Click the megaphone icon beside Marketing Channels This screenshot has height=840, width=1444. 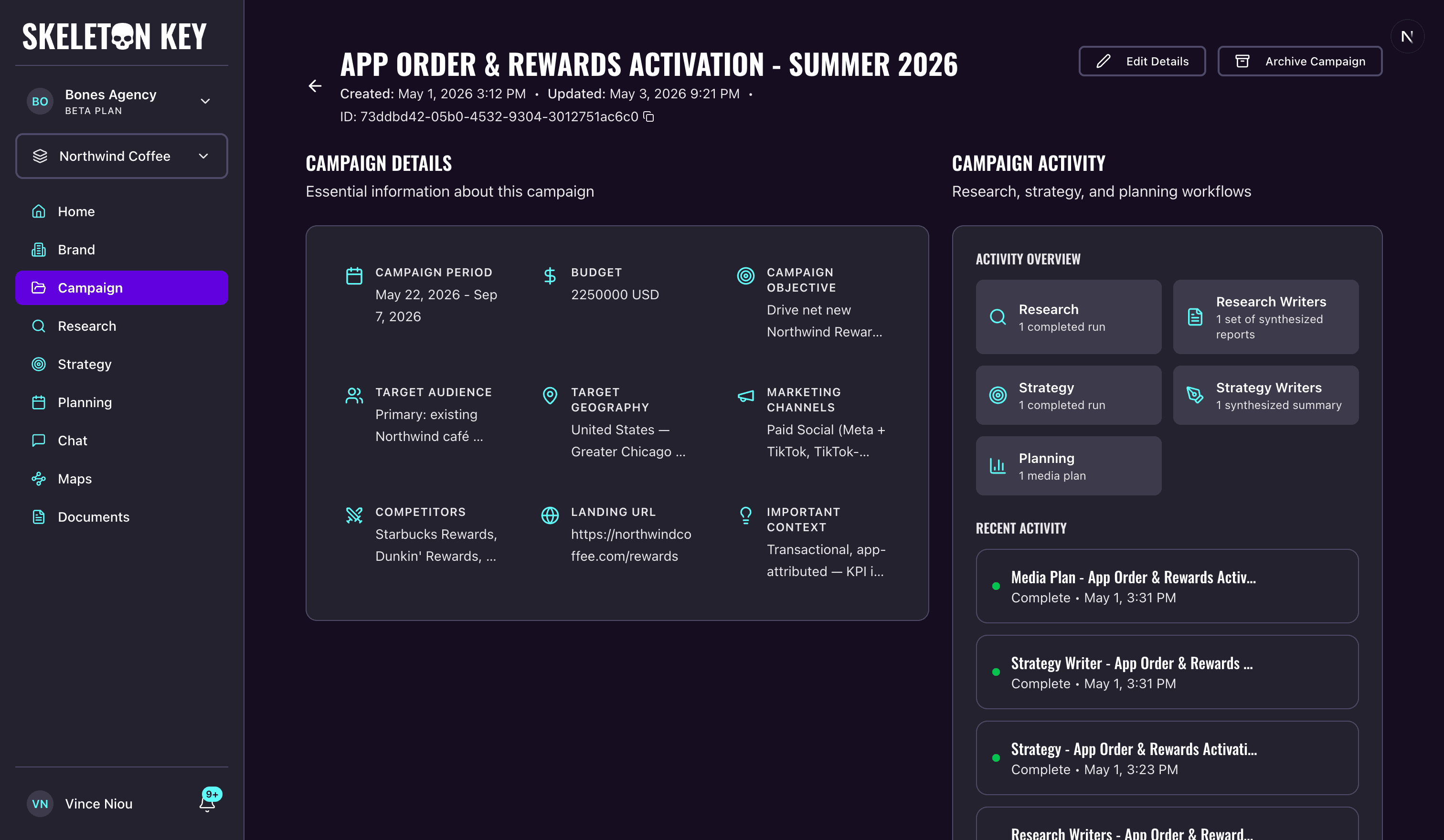(x=745, y=396)
